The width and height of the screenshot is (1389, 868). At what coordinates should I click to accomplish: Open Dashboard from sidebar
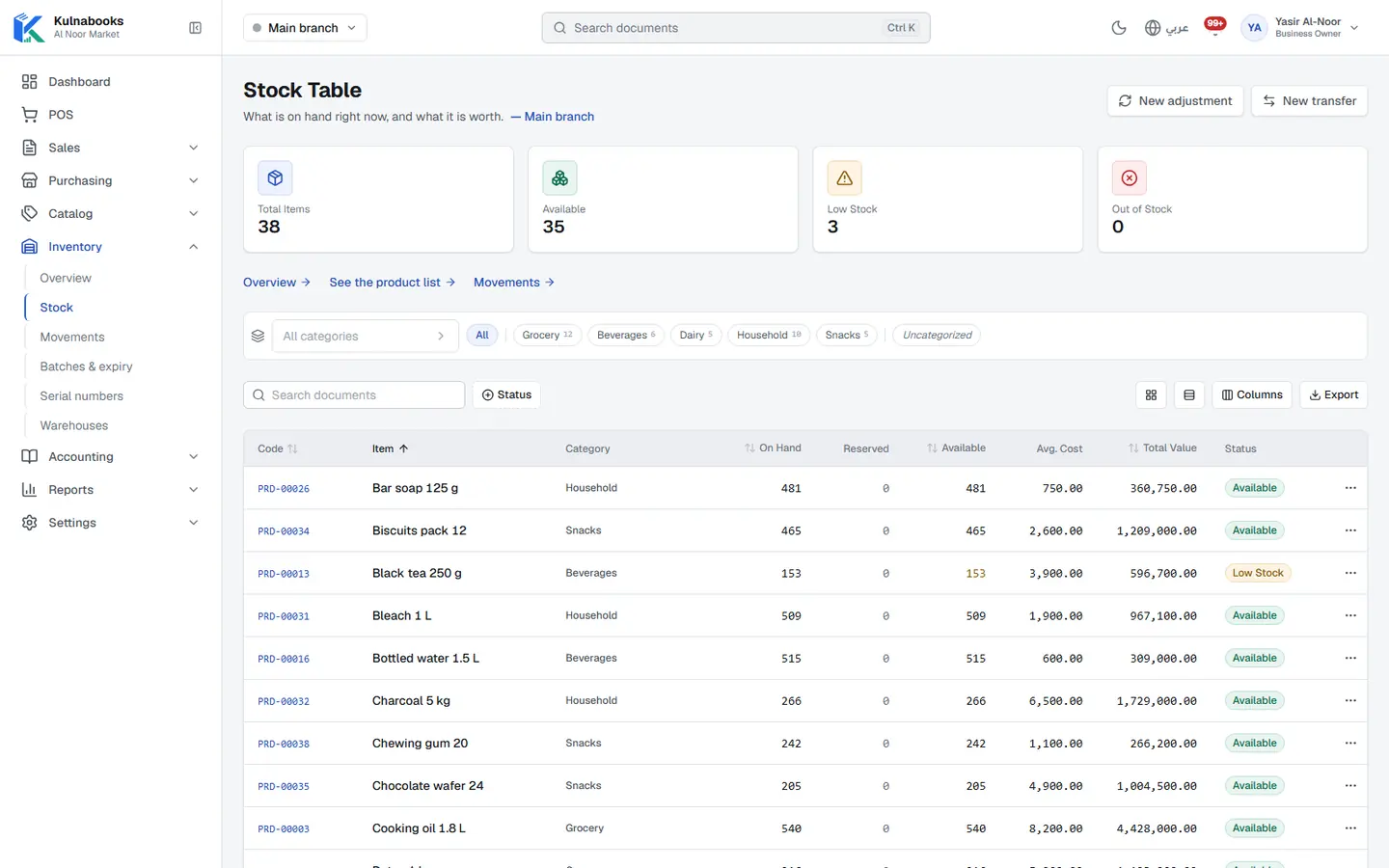point(110,82)
